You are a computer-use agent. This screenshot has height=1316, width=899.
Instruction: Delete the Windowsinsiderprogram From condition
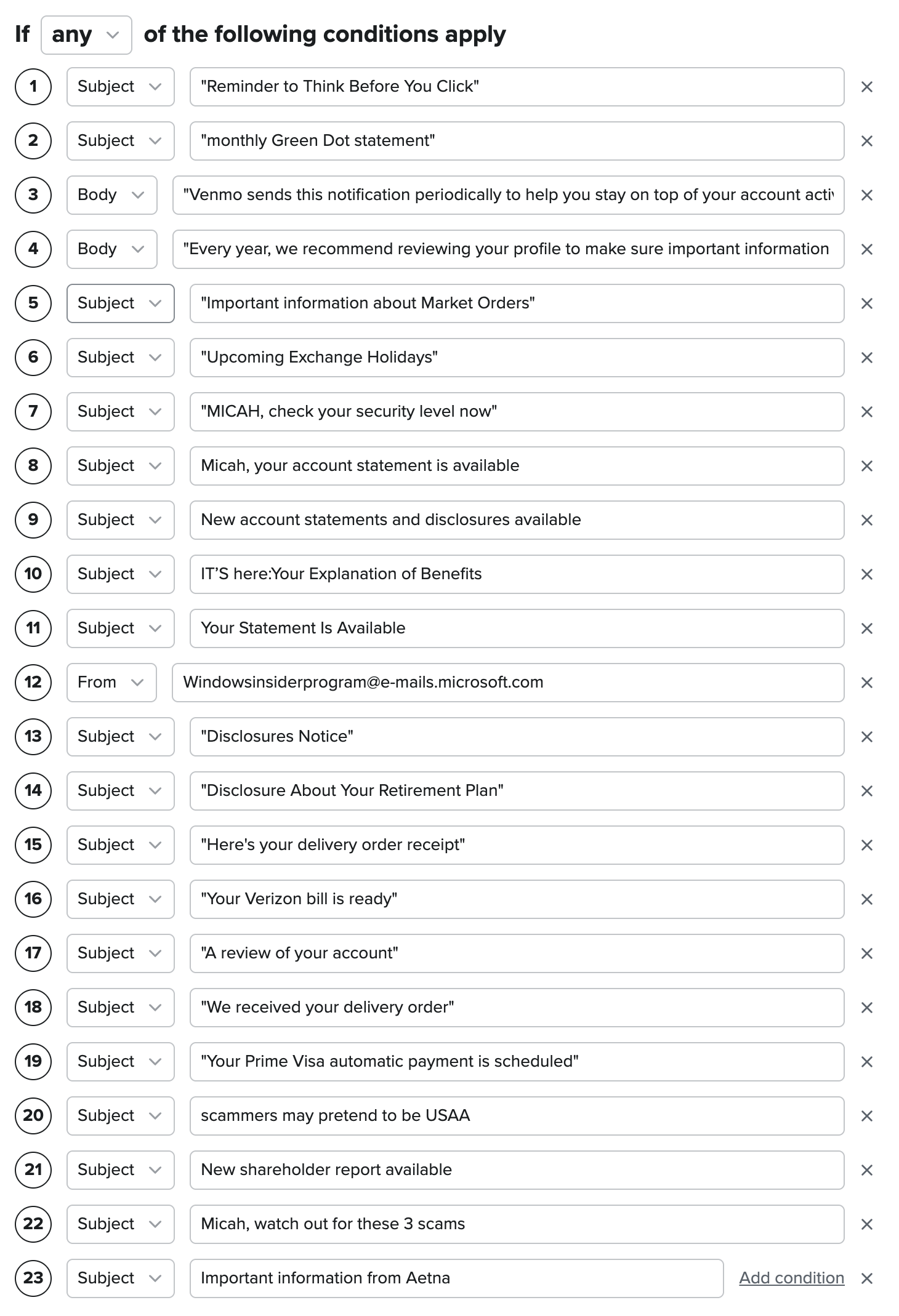(x=866, y=683)
